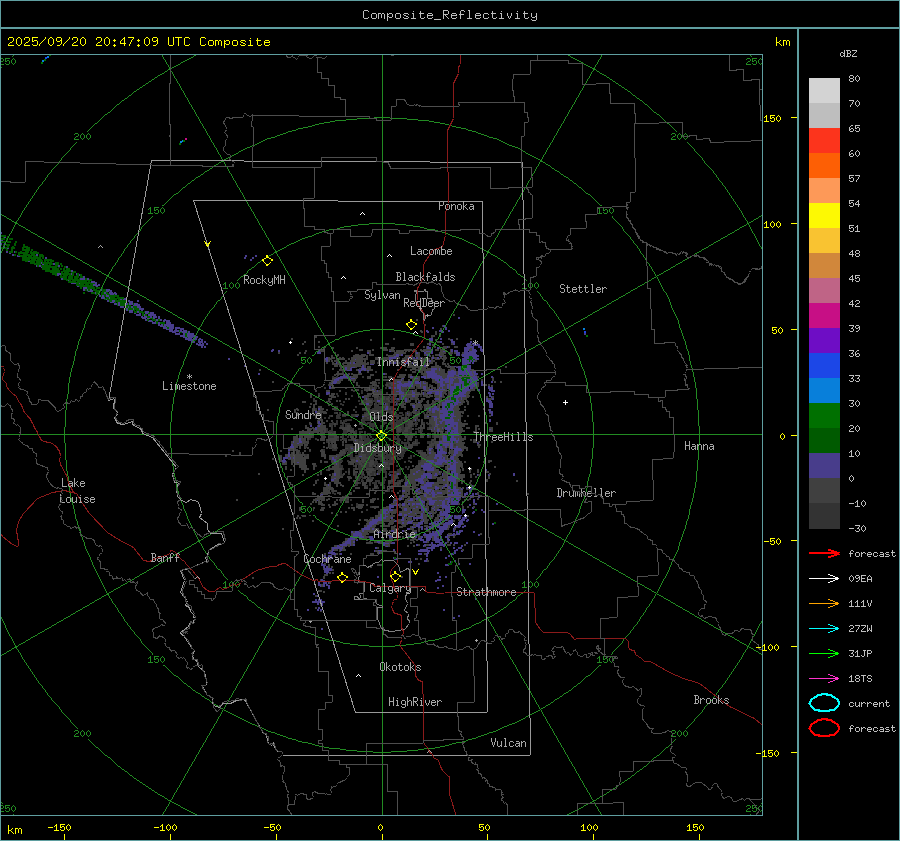Pick the bright yellow swatch in dBZ scale

[824, 215]
